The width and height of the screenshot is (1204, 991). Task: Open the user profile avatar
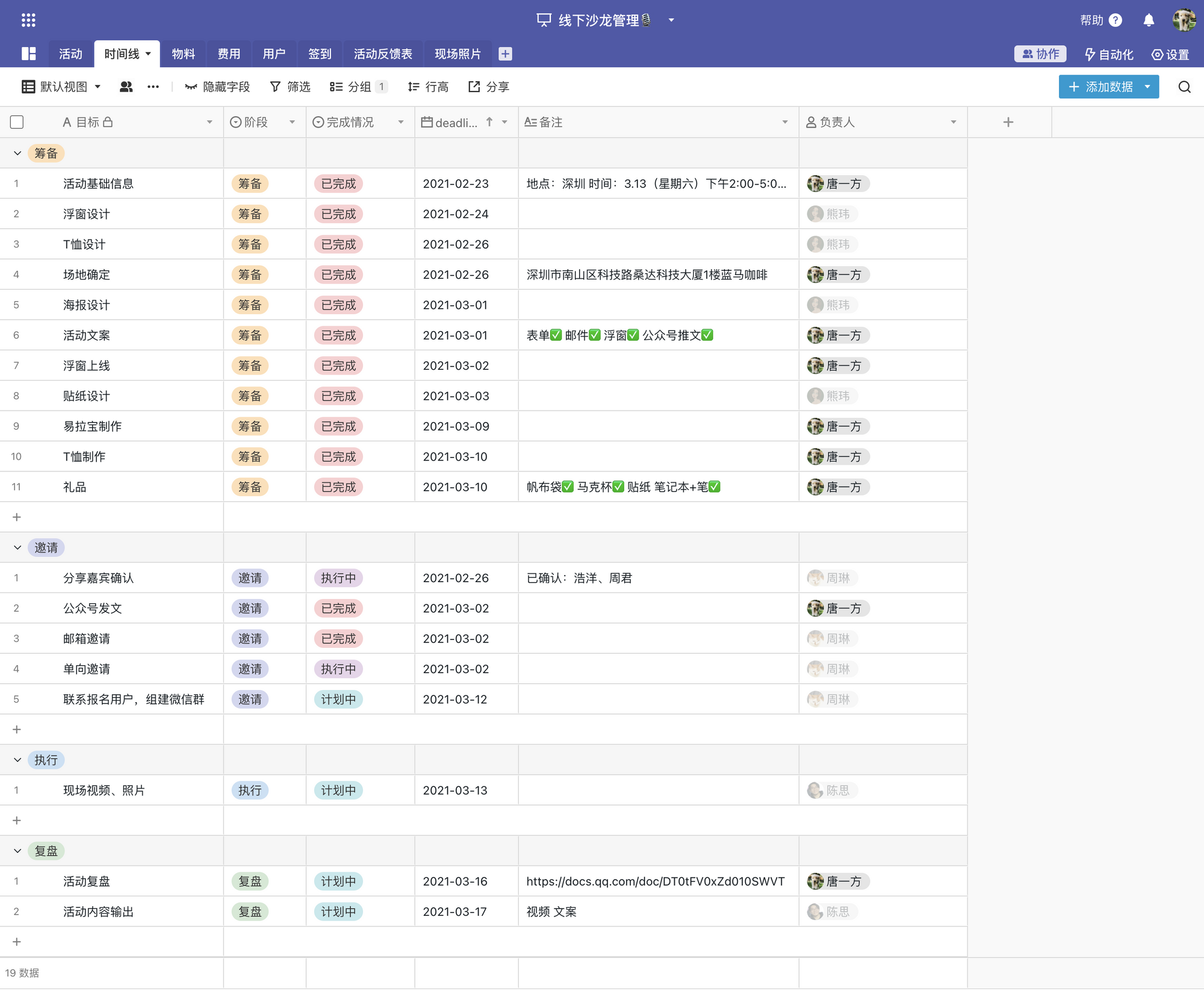coord(1184,20)
